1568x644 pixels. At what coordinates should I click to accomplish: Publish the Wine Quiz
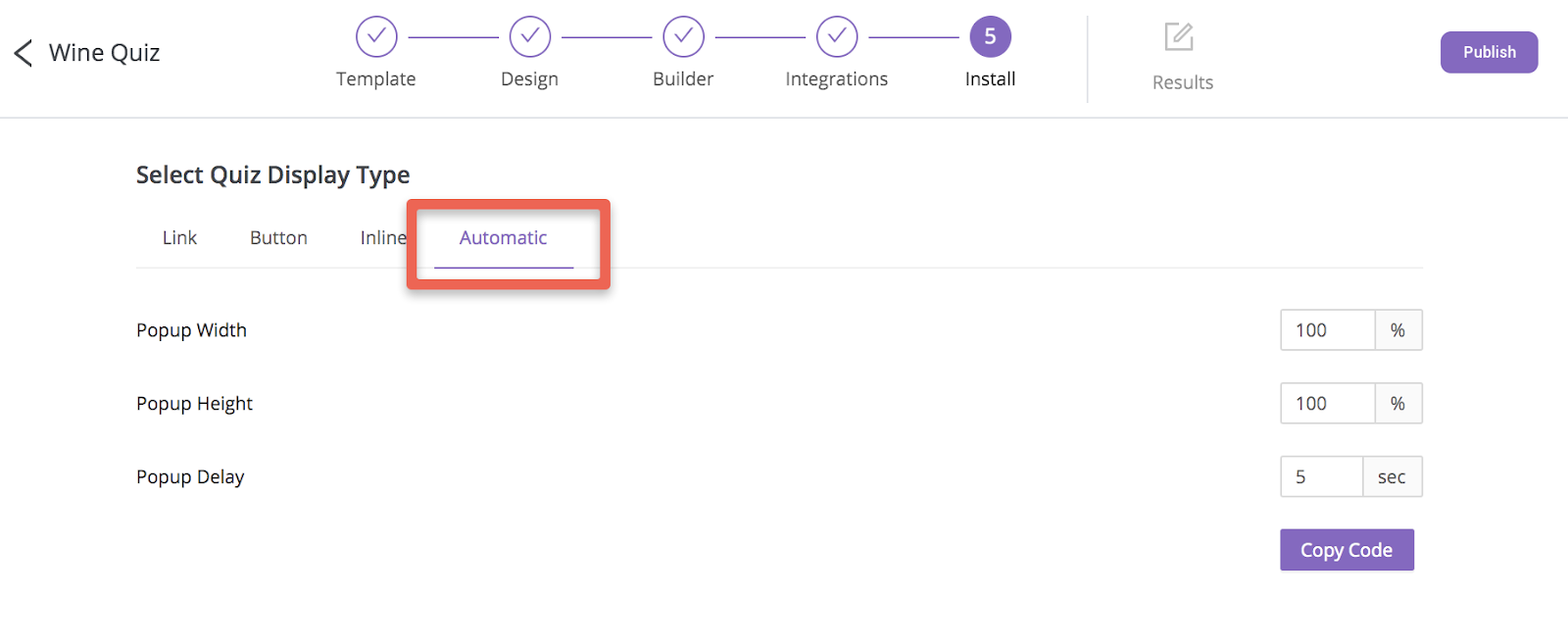click(1489, 52)
